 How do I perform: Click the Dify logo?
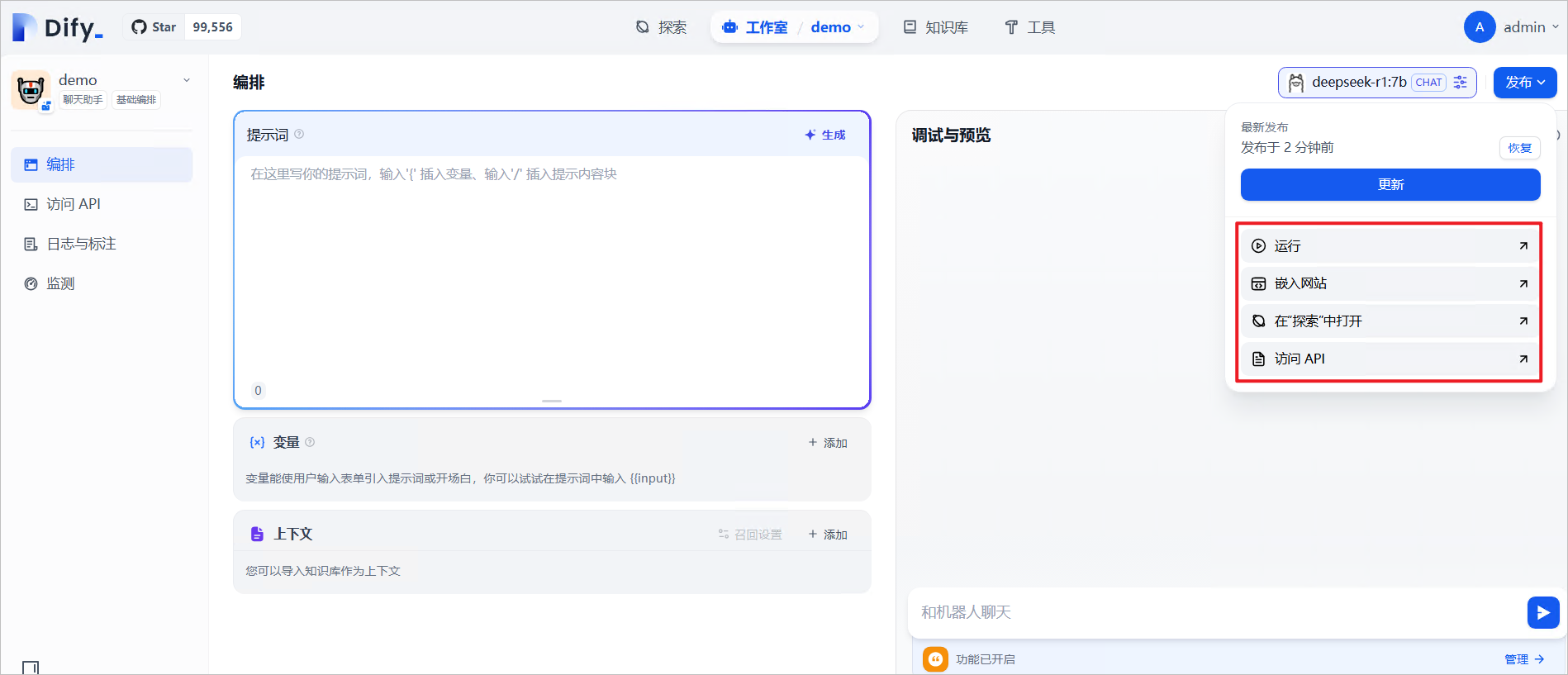(58, 27)
